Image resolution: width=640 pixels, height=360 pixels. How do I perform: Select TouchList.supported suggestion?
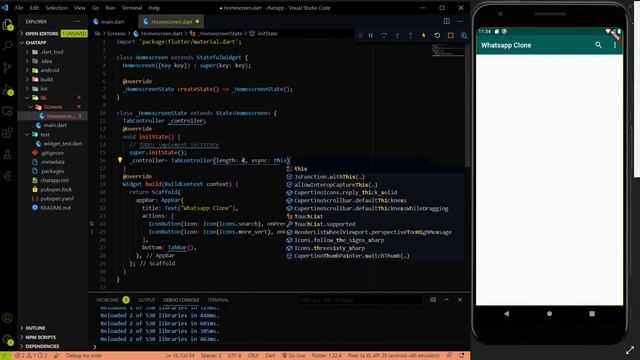tap(374, 224)
